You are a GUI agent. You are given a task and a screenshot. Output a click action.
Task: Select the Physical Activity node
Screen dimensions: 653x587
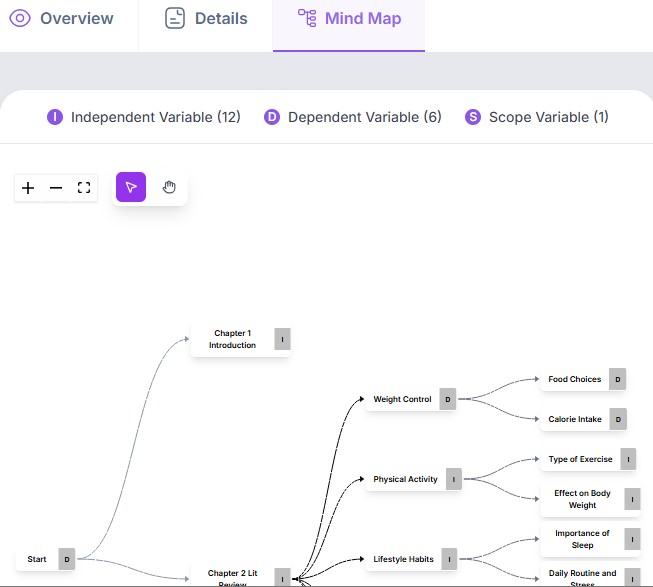pos(414,479)
